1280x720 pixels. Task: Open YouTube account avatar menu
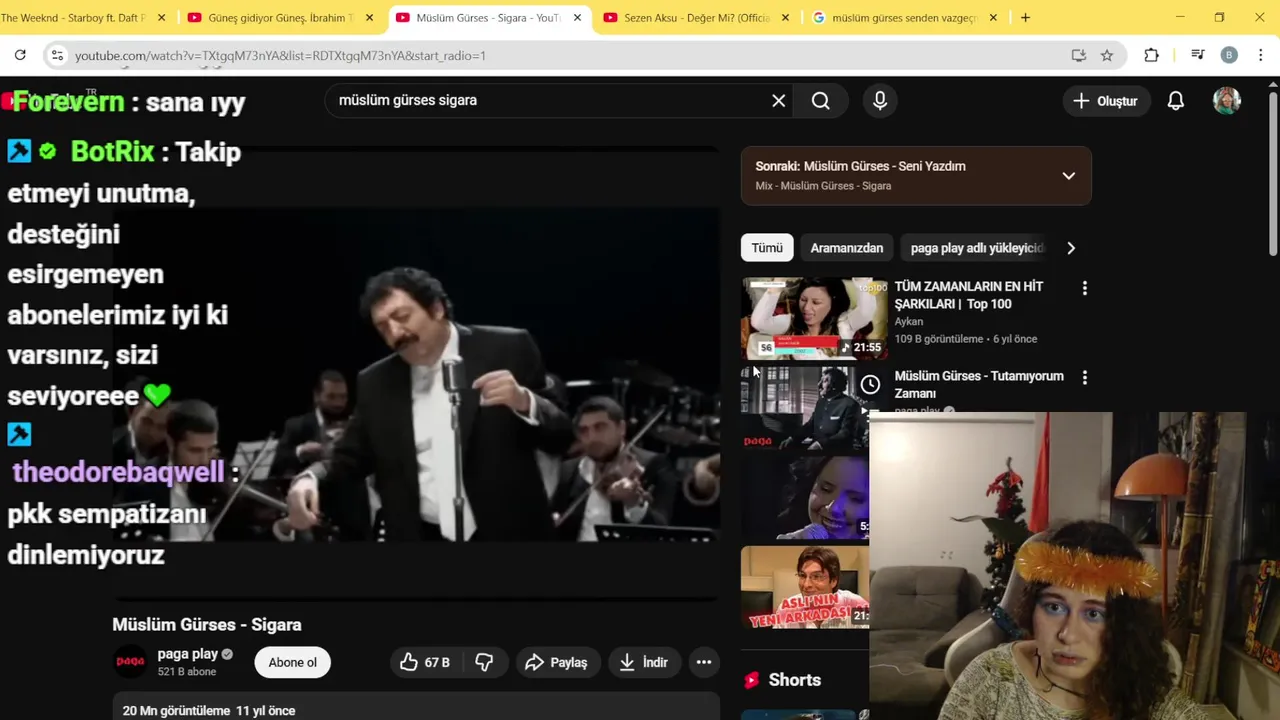click(x=1227, y=100)
